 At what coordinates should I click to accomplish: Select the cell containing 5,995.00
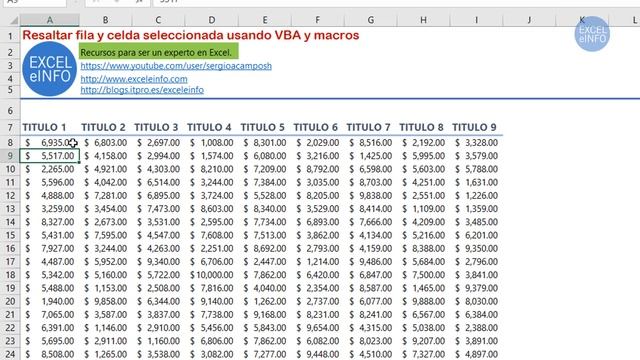(x=424, y=156)
